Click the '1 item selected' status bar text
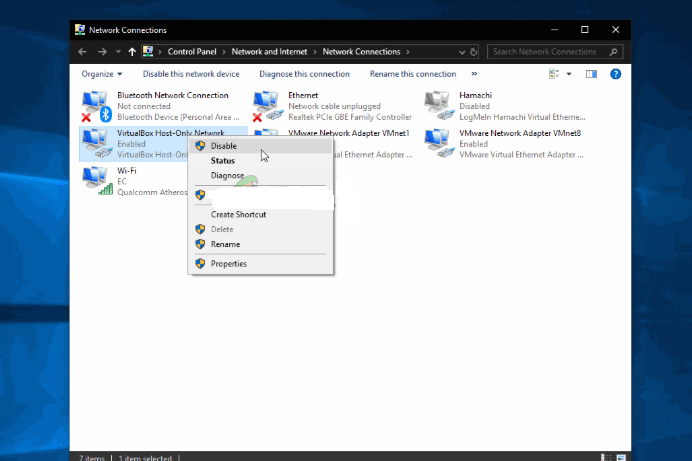Viewport: 692px width, 461px height. point(145,458)
